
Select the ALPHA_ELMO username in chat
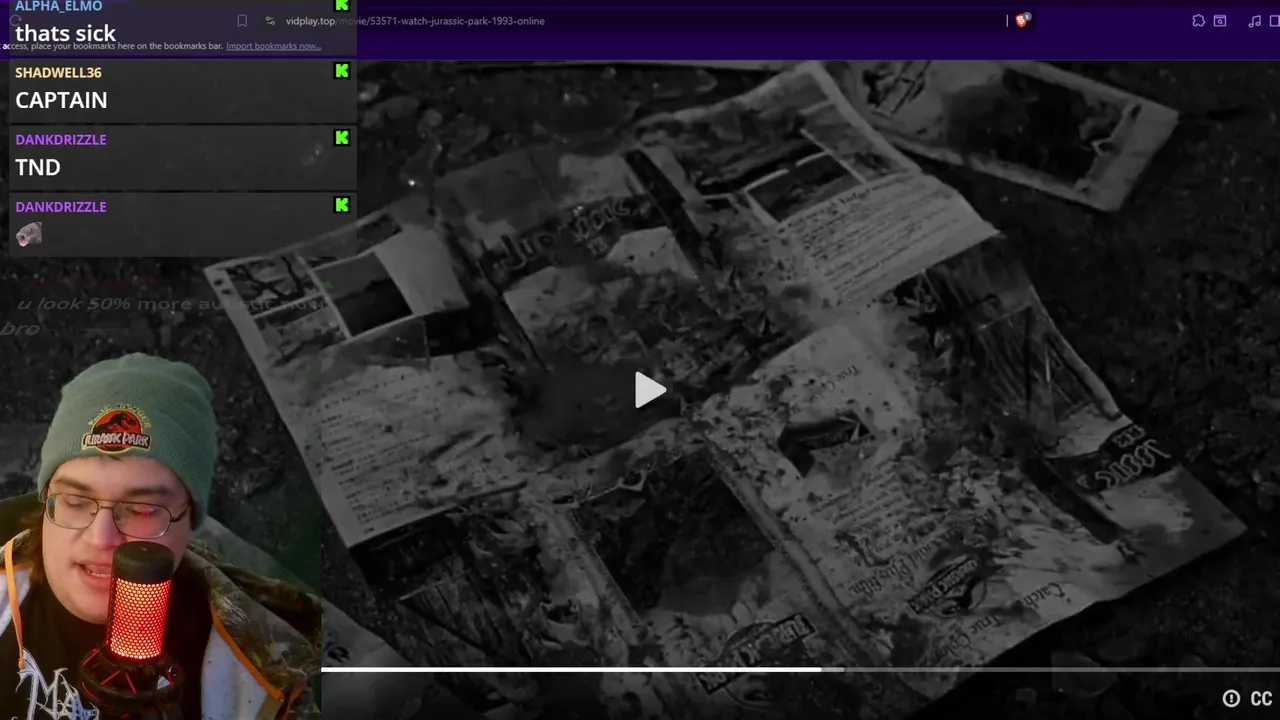point(58,6)
